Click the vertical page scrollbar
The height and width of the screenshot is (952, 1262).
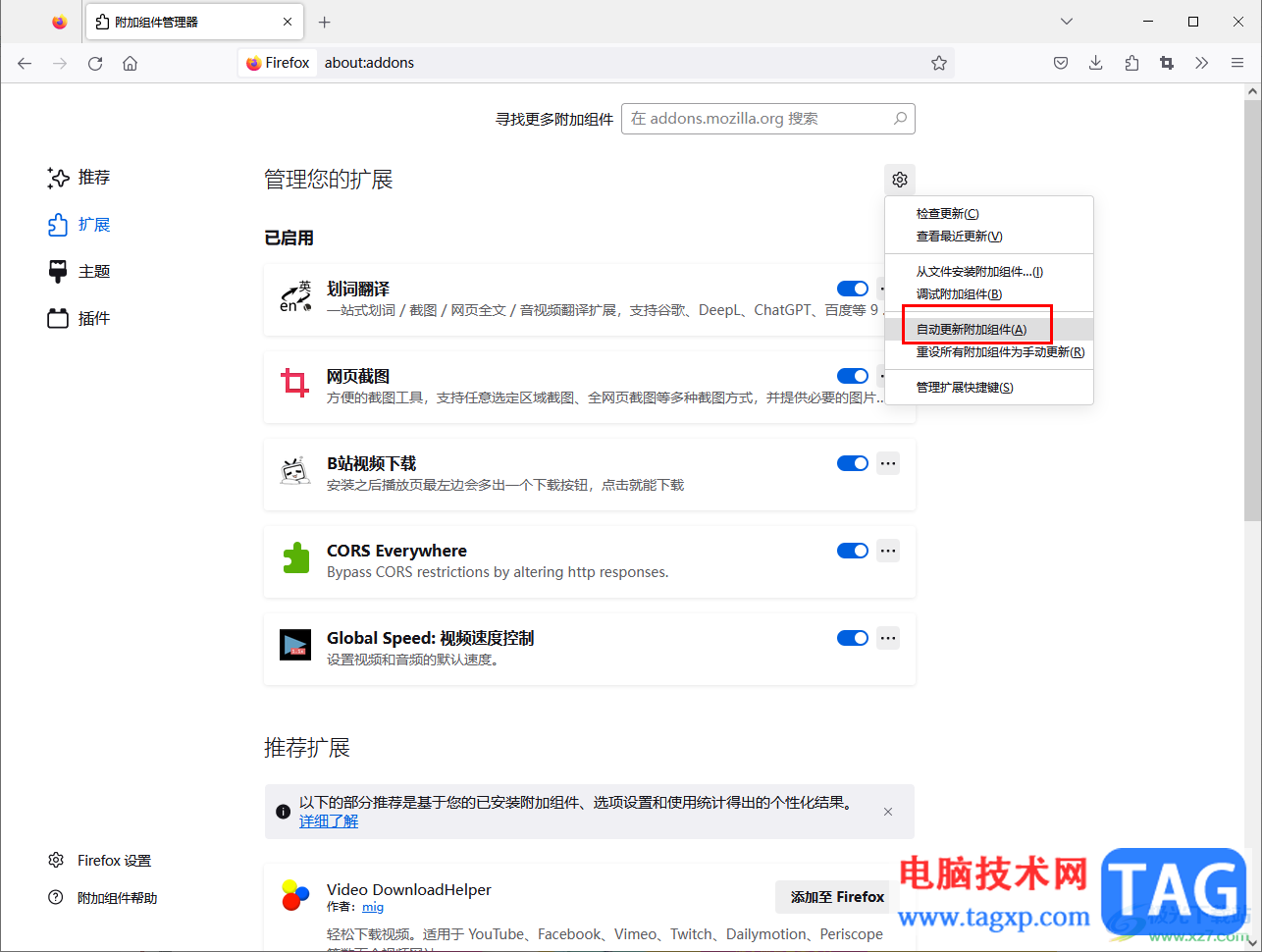pyautogui.click(x=1252, y=309)
